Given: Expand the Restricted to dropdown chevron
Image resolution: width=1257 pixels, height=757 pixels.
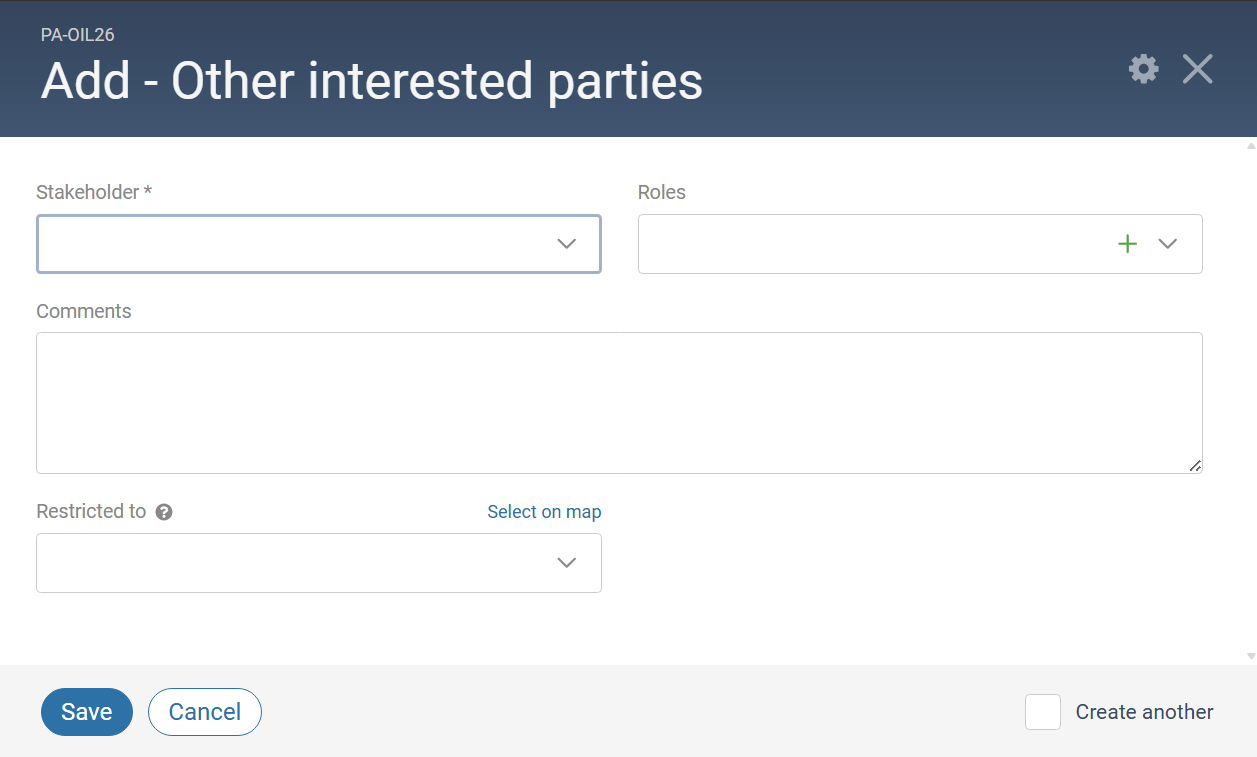Looking at the screenshot, I should (x=567, y=563).
